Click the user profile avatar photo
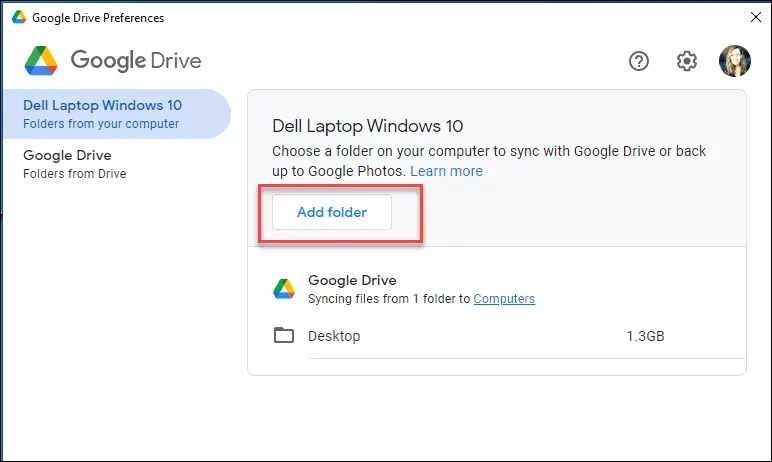Screen dimensions: 772x462 coord(735,61)
